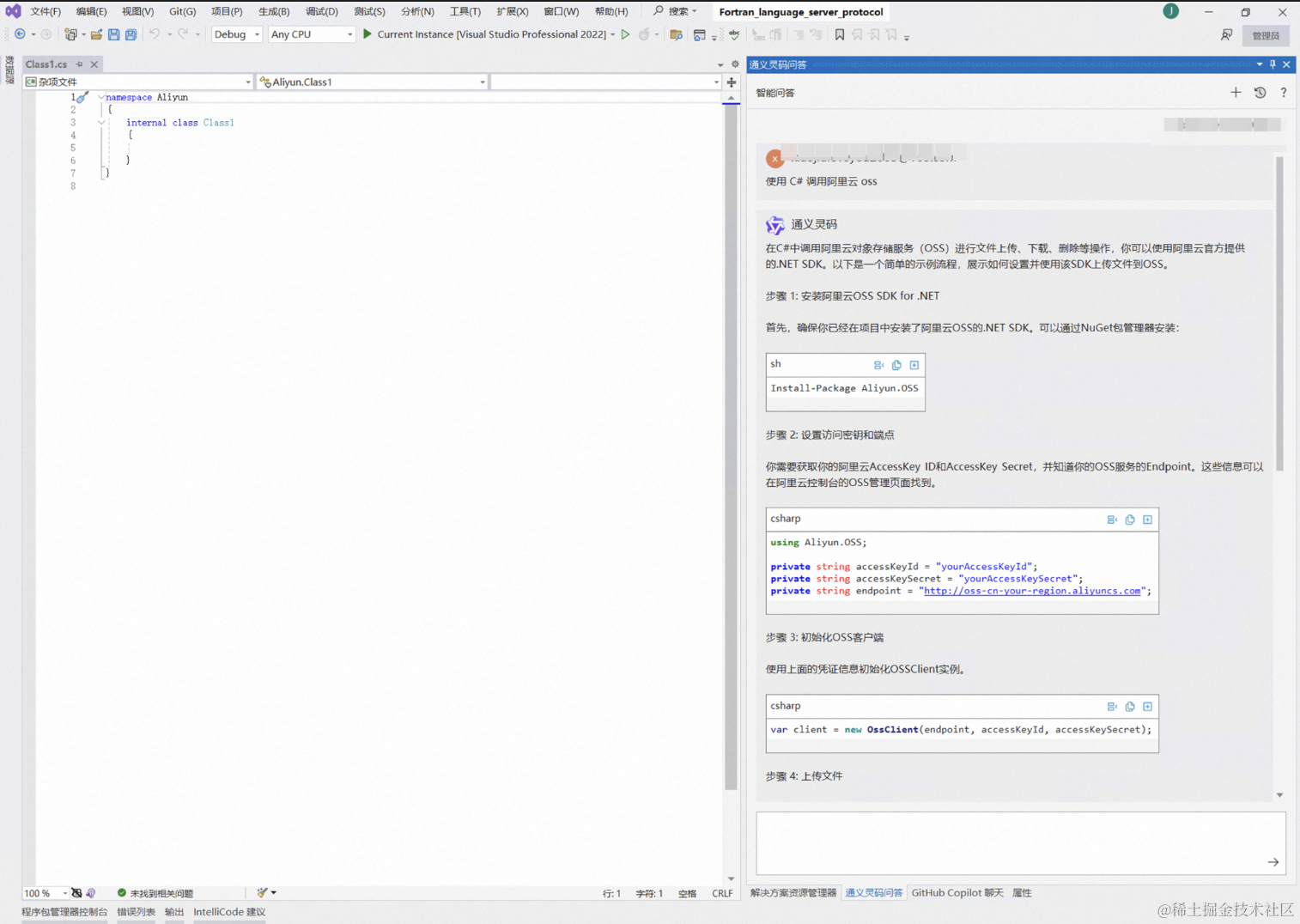Viewport: 1300px width, 924px height.
Task: Open the 杂项文件 project dropdown
Action: 138,82
